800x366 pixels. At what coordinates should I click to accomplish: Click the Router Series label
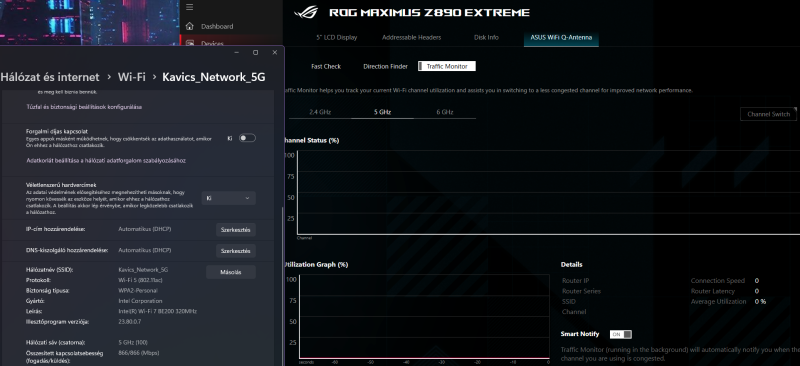[x=581, y=291]
